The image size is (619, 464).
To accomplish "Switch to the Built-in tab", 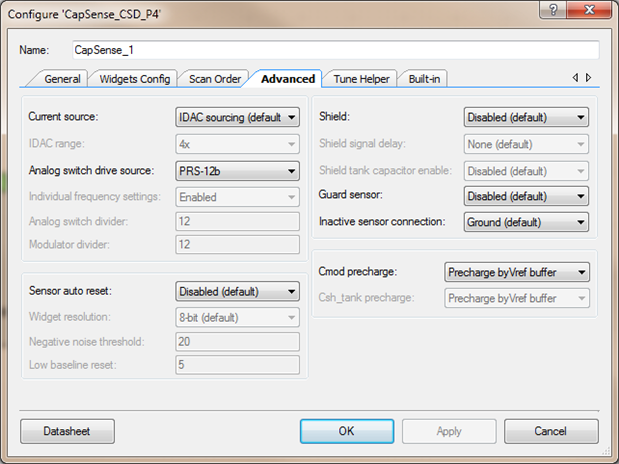I will click(424, 79).
